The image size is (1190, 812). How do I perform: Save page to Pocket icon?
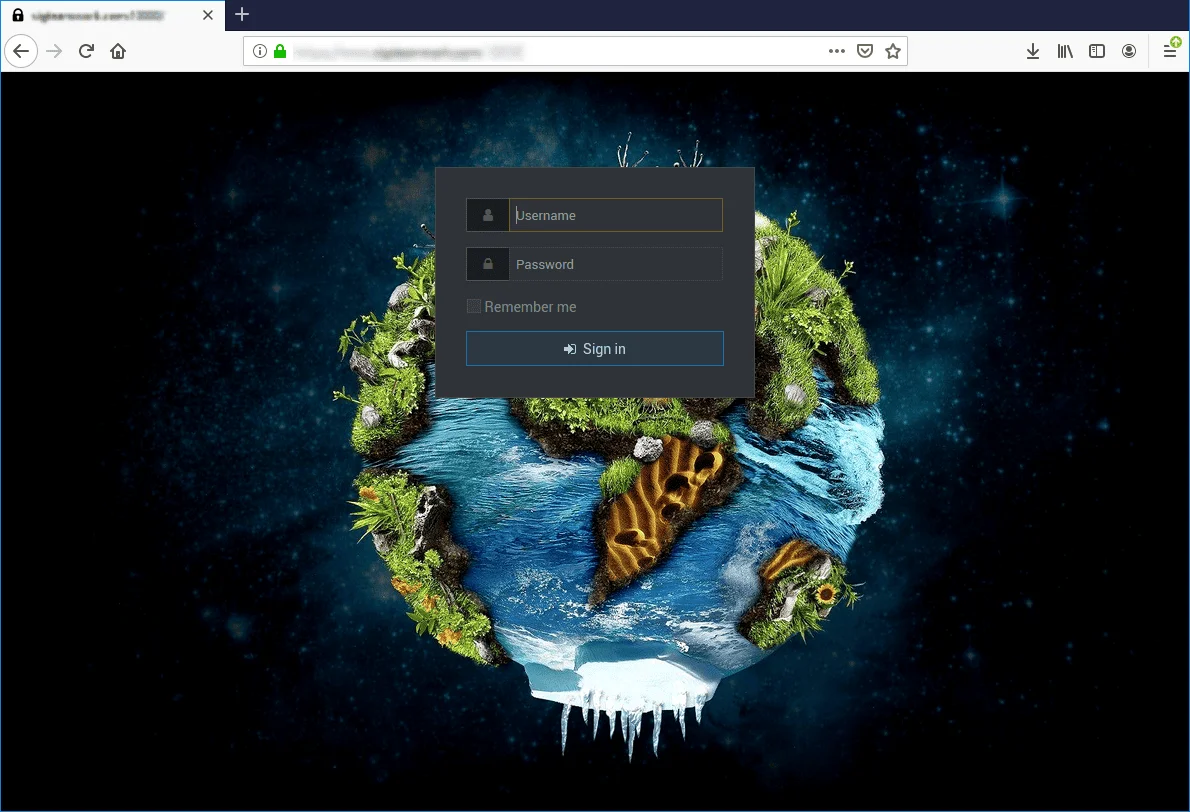click(864, 51)
